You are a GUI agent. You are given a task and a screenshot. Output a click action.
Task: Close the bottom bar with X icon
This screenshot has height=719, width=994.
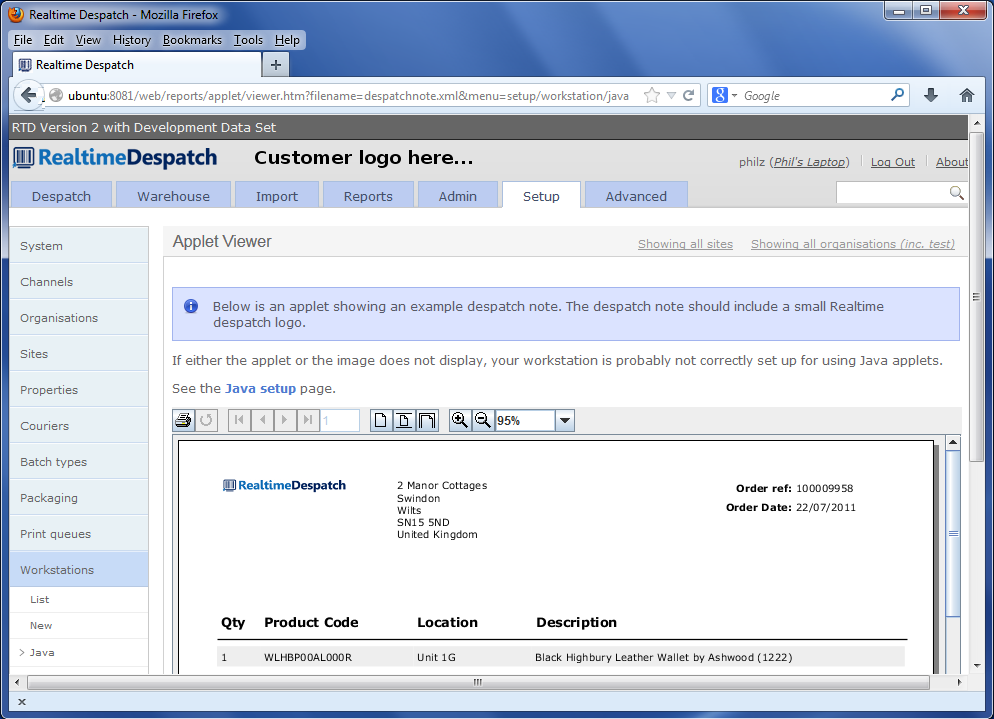(x=22, y=702)
